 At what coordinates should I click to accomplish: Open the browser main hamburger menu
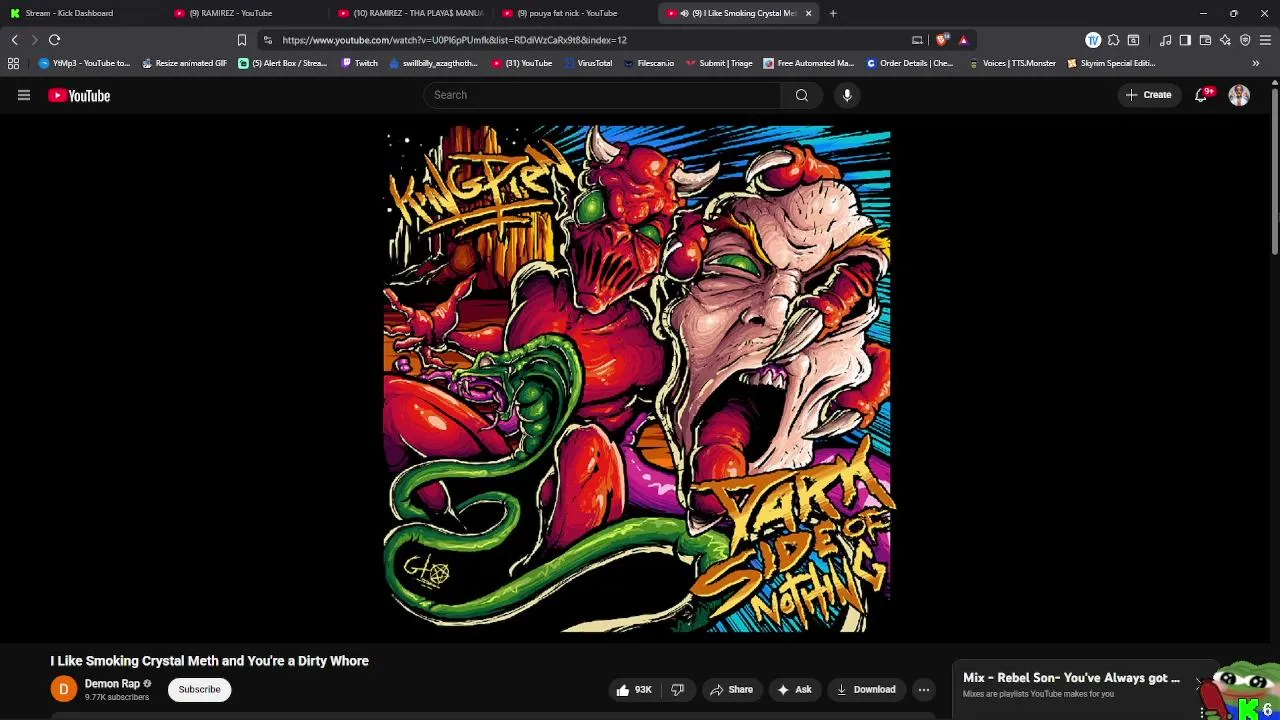coord(1265,40)
